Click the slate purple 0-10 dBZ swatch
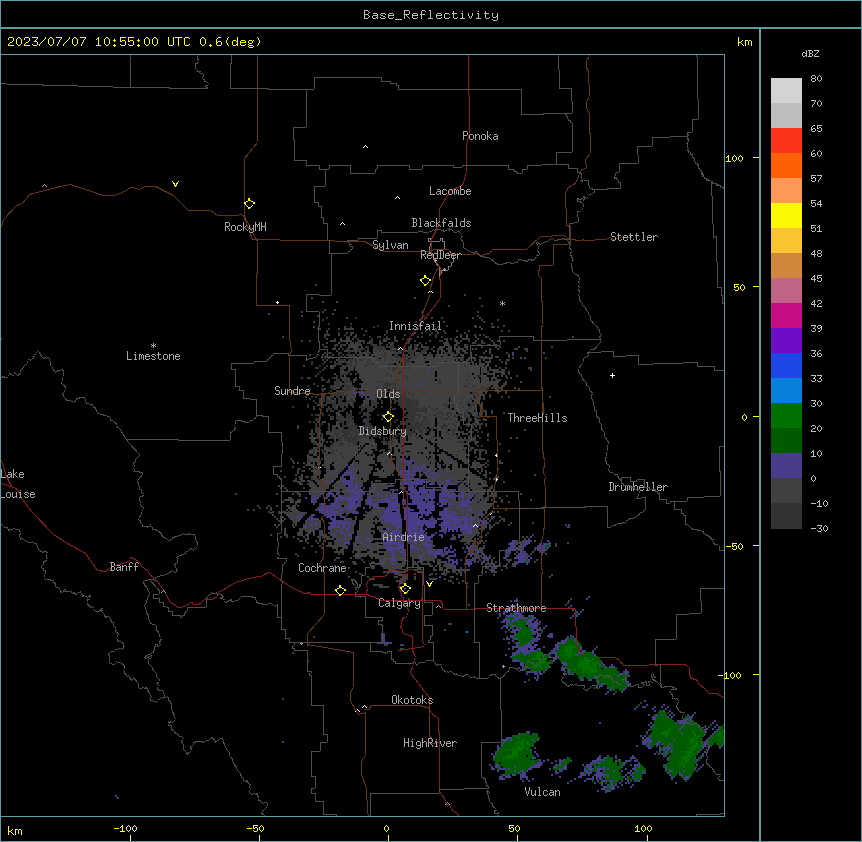The image size is (862, 842). point(786,466)
